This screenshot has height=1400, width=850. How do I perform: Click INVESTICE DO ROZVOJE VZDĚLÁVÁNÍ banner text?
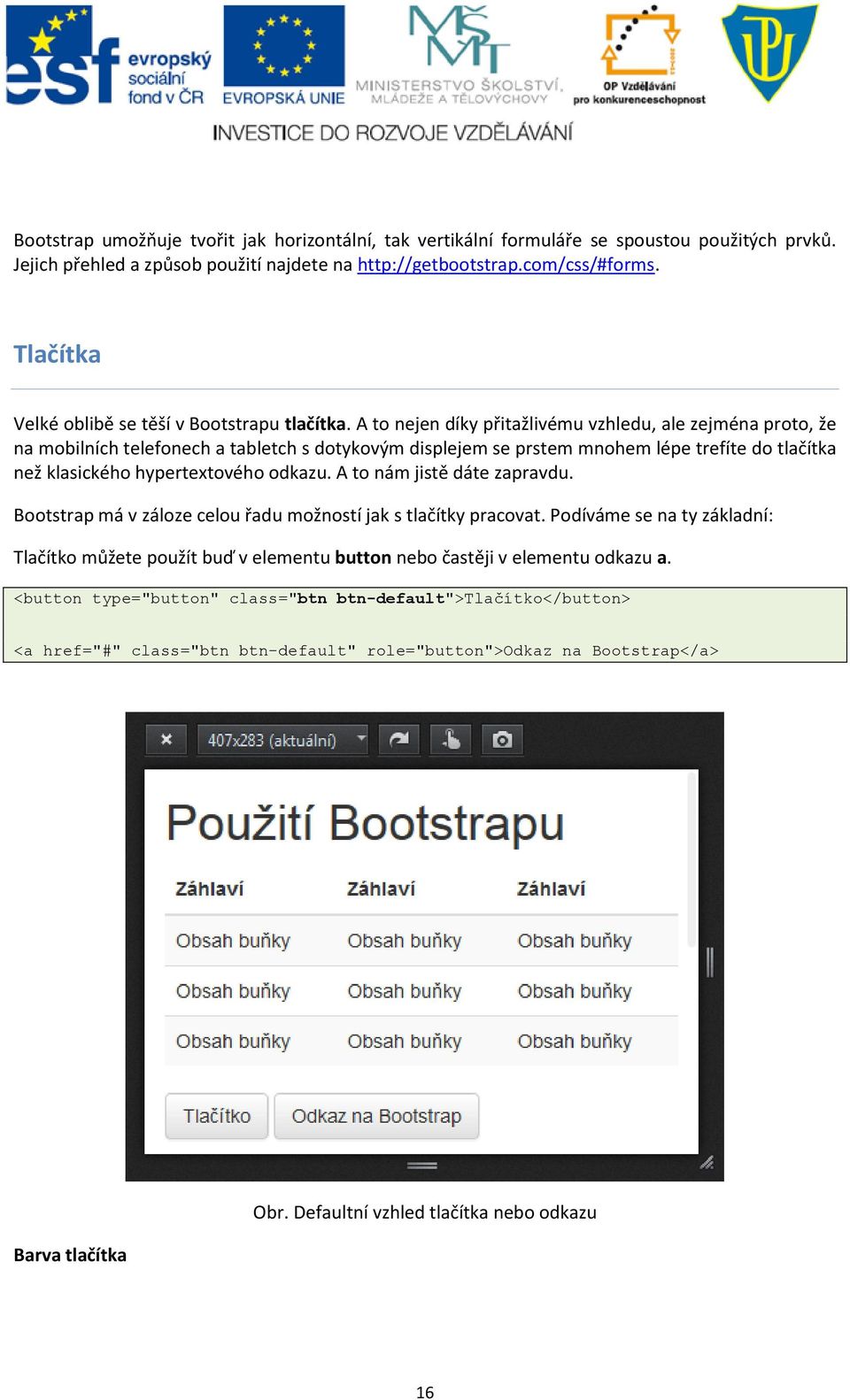[392, 133]
